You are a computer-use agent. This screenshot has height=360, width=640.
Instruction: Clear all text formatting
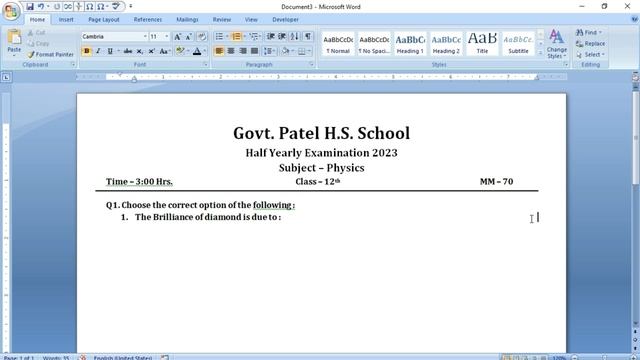click(x=202, y=37)
